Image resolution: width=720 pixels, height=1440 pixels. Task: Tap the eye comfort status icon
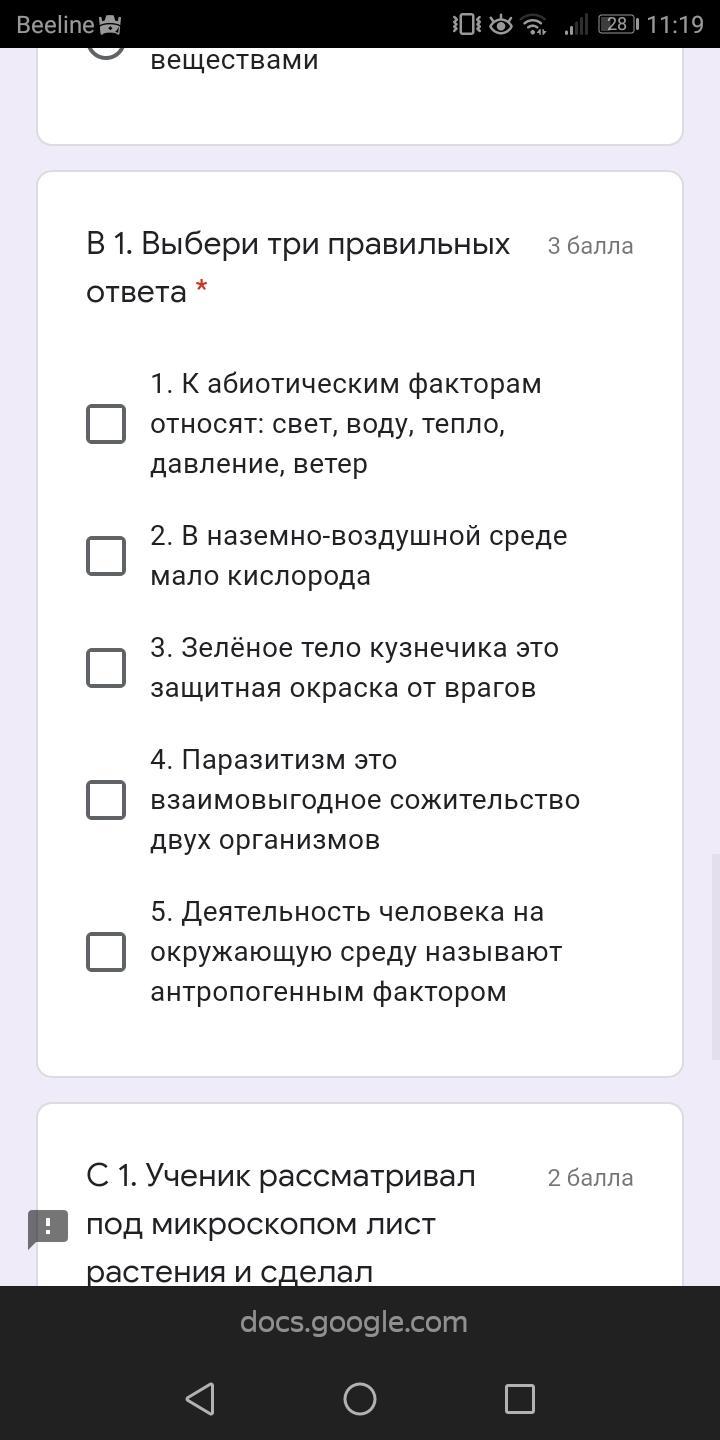pyautogui.click(x=501, y=24)
